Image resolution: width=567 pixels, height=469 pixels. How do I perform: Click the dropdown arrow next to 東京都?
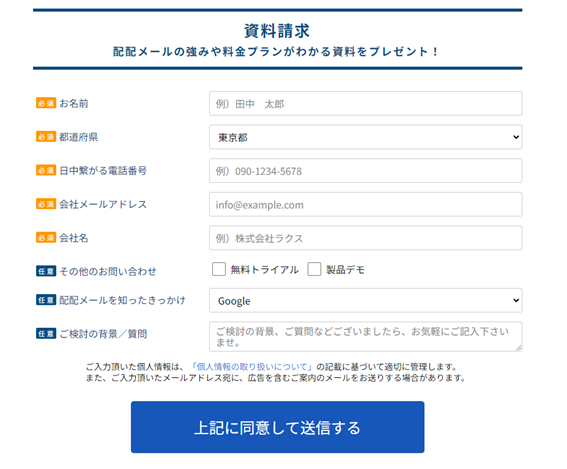point(516,137)
